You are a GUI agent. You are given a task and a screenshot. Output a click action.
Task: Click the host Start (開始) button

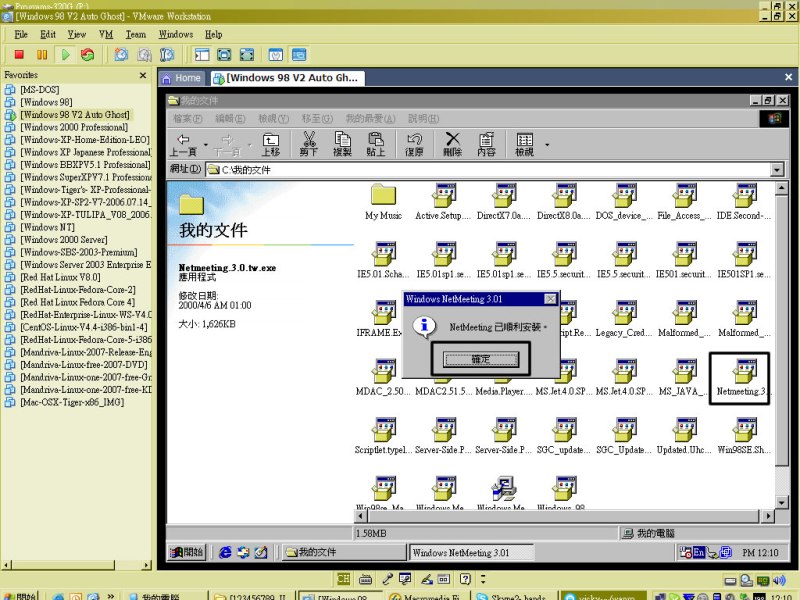19,595
